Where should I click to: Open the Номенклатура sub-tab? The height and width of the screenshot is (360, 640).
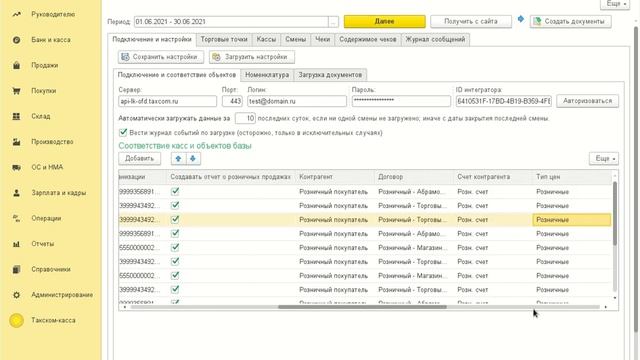click(x=267, y=75)
